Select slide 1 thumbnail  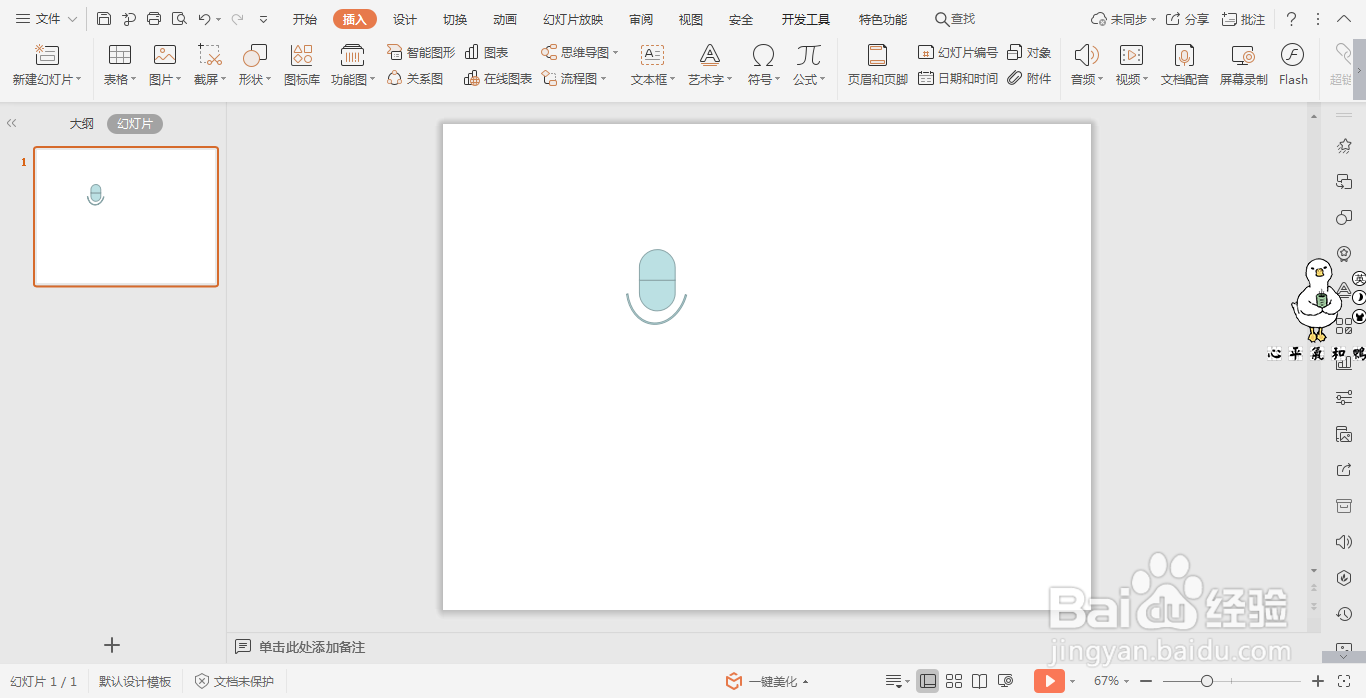point(126,216)
